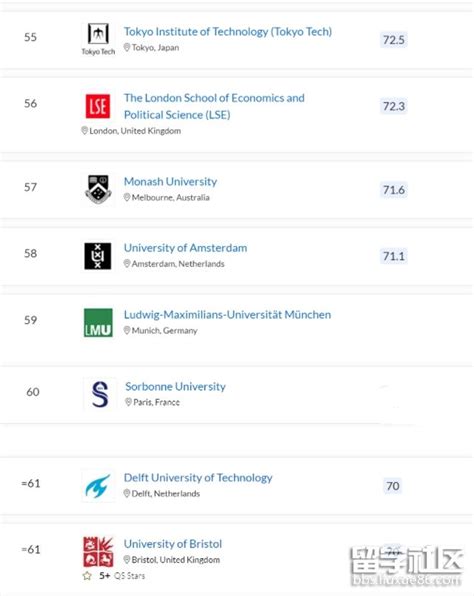Viewport: 474px width, 596px height.
Task: Open the Monash University link
Action: click(x=170, y=181)
